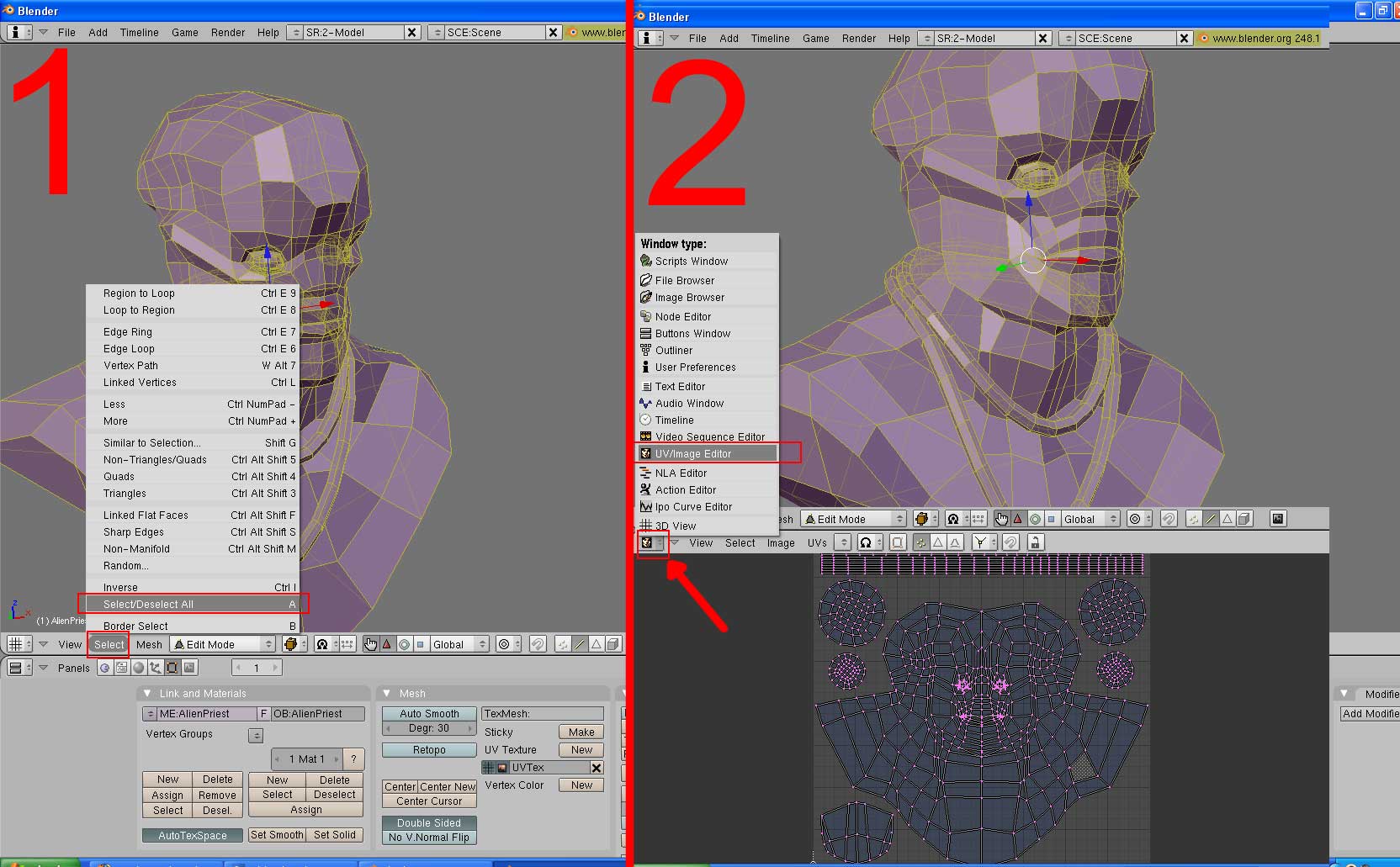Open the ME:AlienPriest datablock selector

150,714
